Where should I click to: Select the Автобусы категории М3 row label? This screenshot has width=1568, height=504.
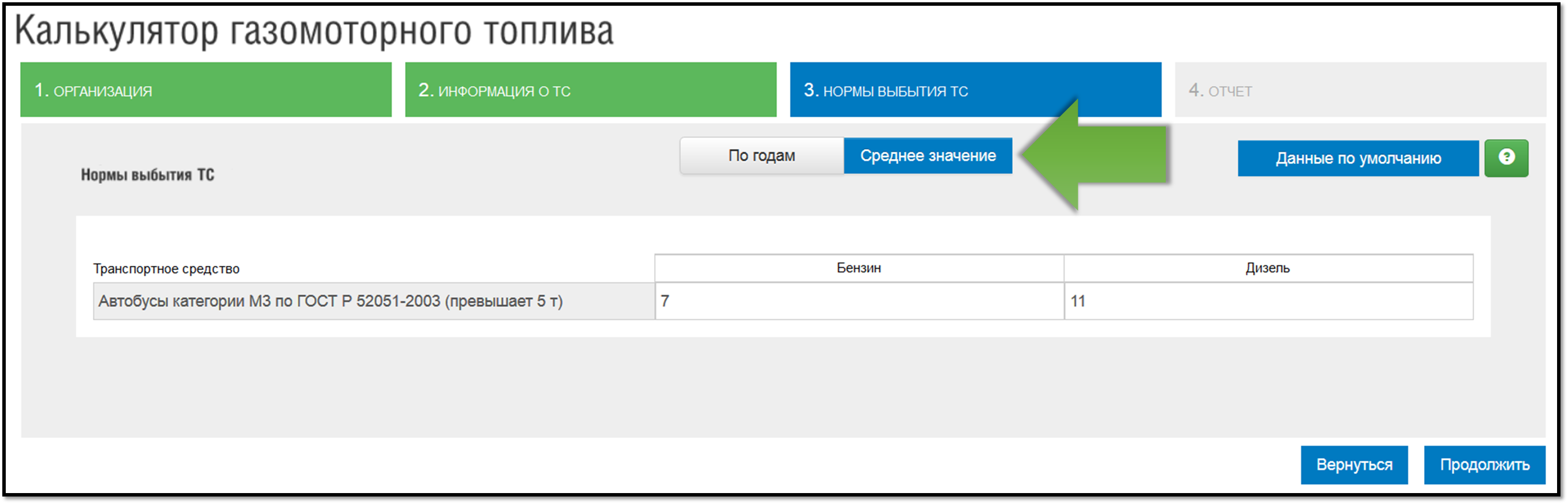(x=374, y=301)
